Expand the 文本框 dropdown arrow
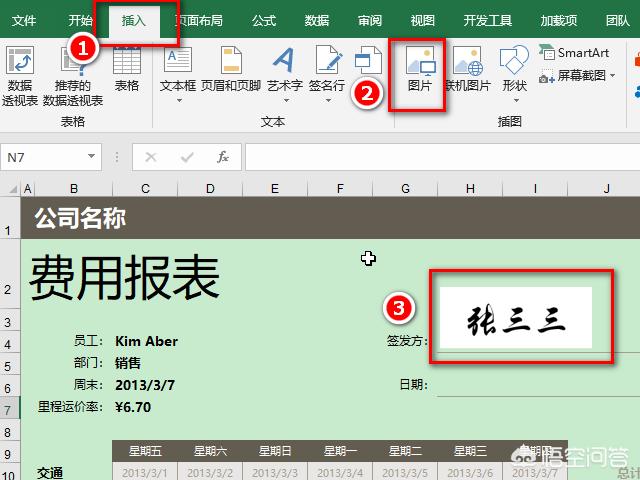Image resolution: width=640 pixels, height=480 pixels. click(179, 100)
